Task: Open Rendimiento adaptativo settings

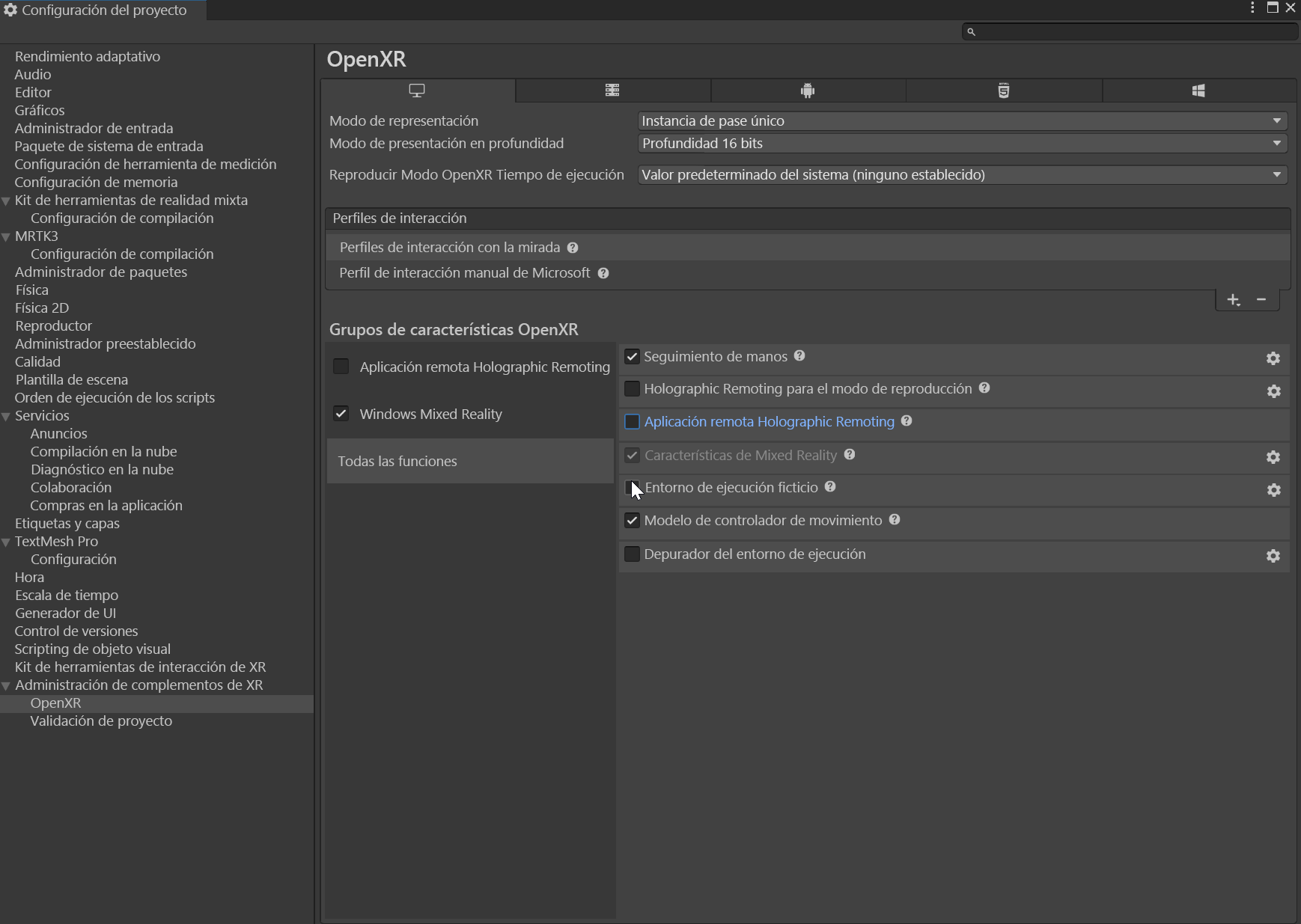Action: click(88, 56)
